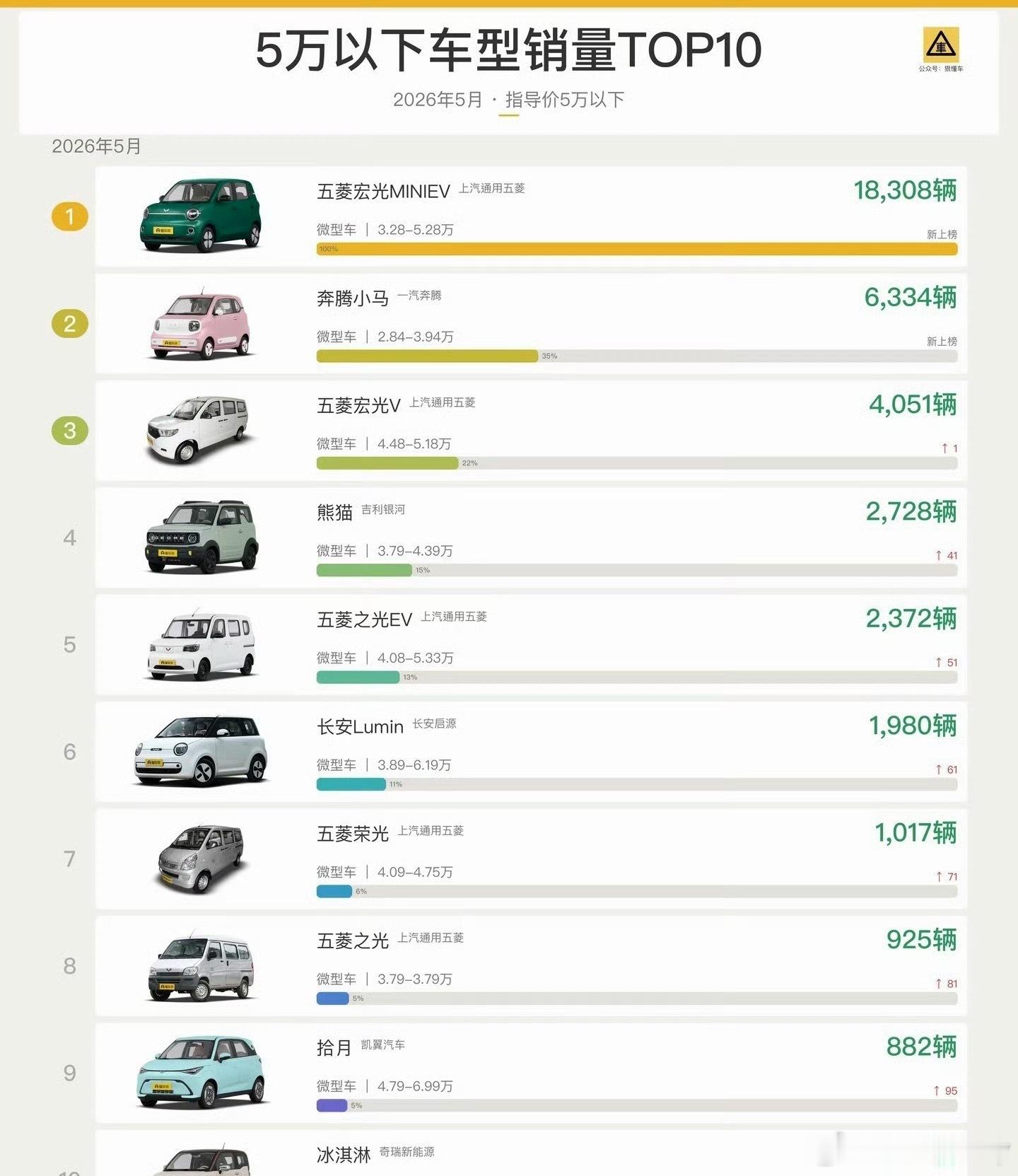Screen dimensions: 1018x1176
Task: Select the 2026年5月 date filter
Action: [x=438, y=100]
